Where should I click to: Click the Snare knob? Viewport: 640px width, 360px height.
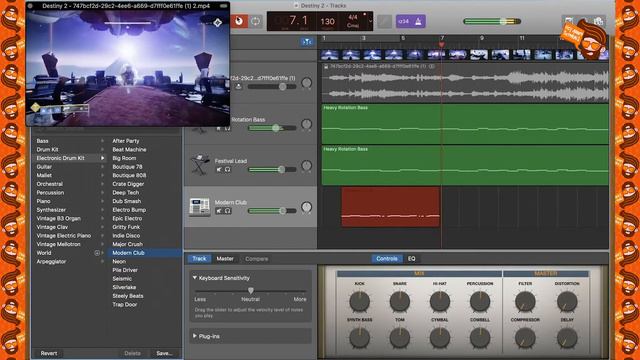point(400,302)
